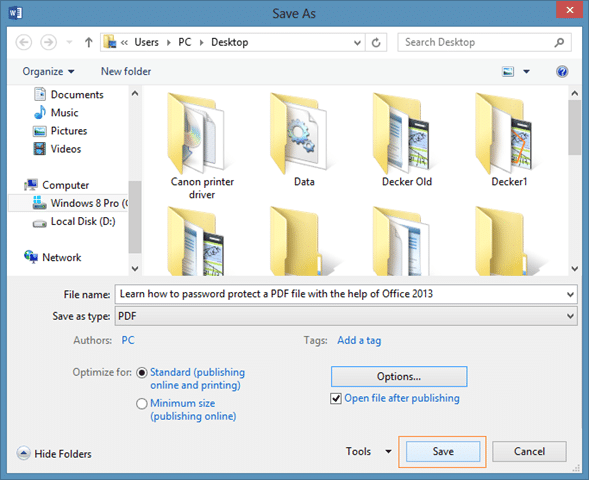
Task: Select Music in the navigation pane
Action: click(56, 113)
